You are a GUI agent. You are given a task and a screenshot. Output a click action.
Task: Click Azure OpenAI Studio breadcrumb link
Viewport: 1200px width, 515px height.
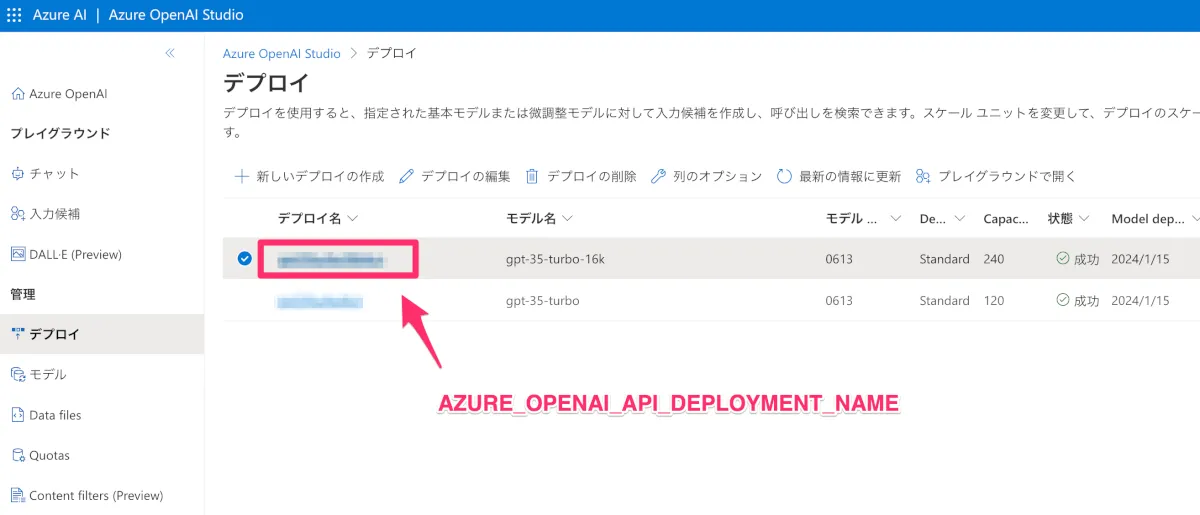(282, 53)
